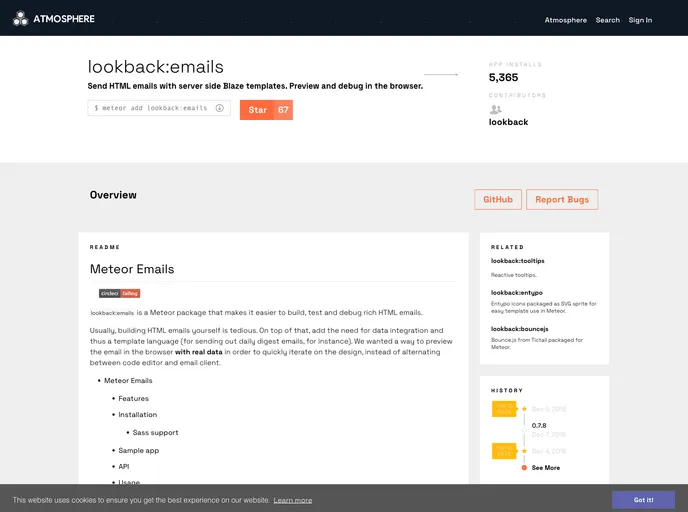The height and width of the screenshot is (512, 688).
Task: Dismiss the cookie banner with Got it!
Action: point(643,500)
